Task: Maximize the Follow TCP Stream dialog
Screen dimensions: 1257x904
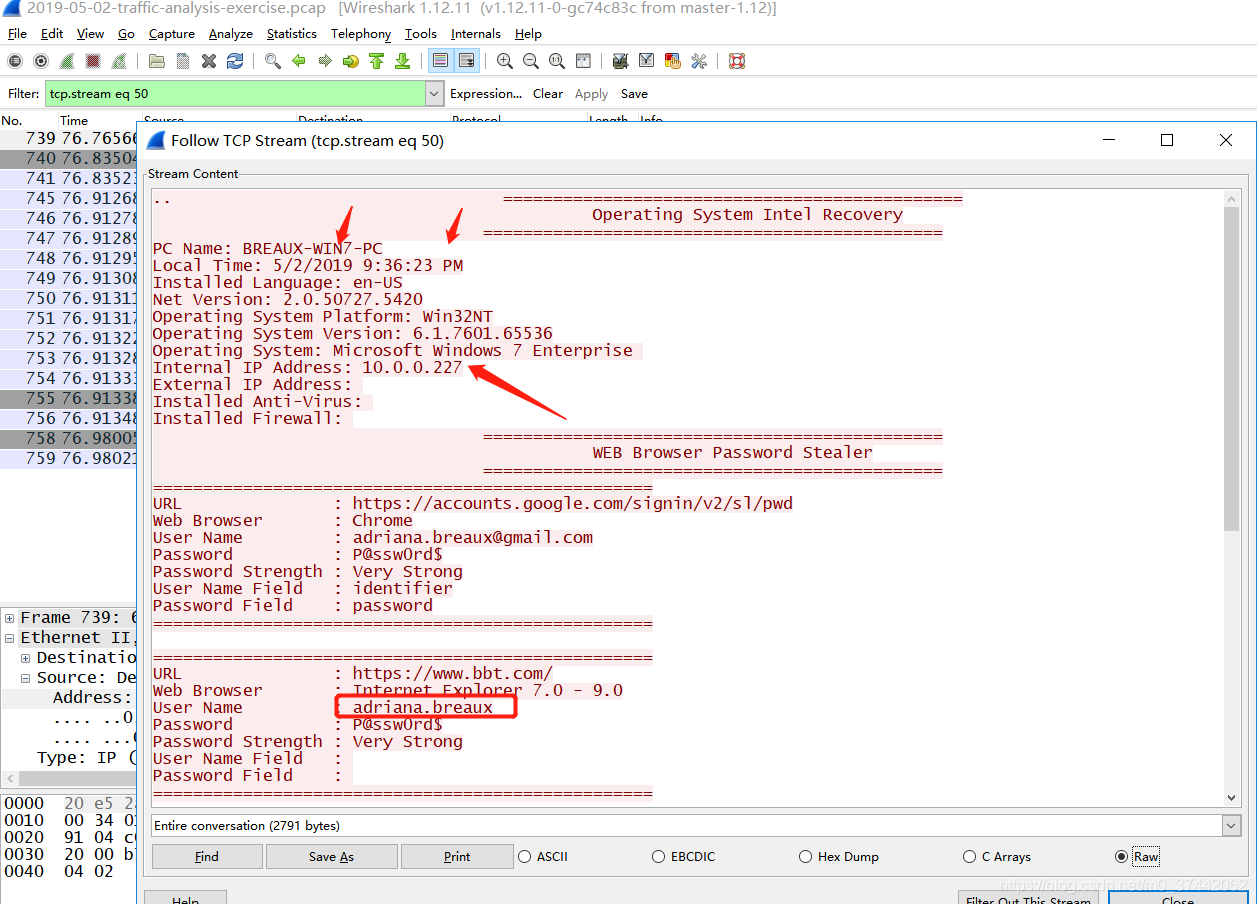Action: click(x=1166, y=141)
